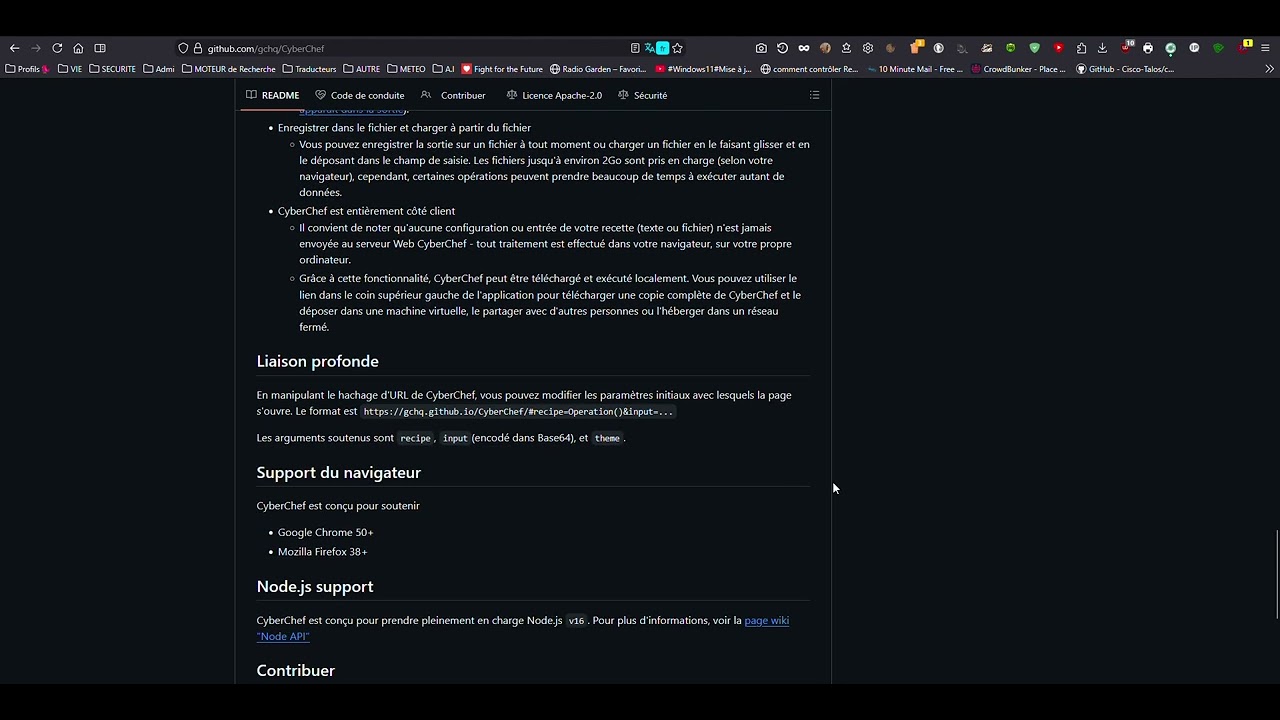Open the green shield extension
This screenshot has height=720, width=1280.
click(x=1034, y=48)
